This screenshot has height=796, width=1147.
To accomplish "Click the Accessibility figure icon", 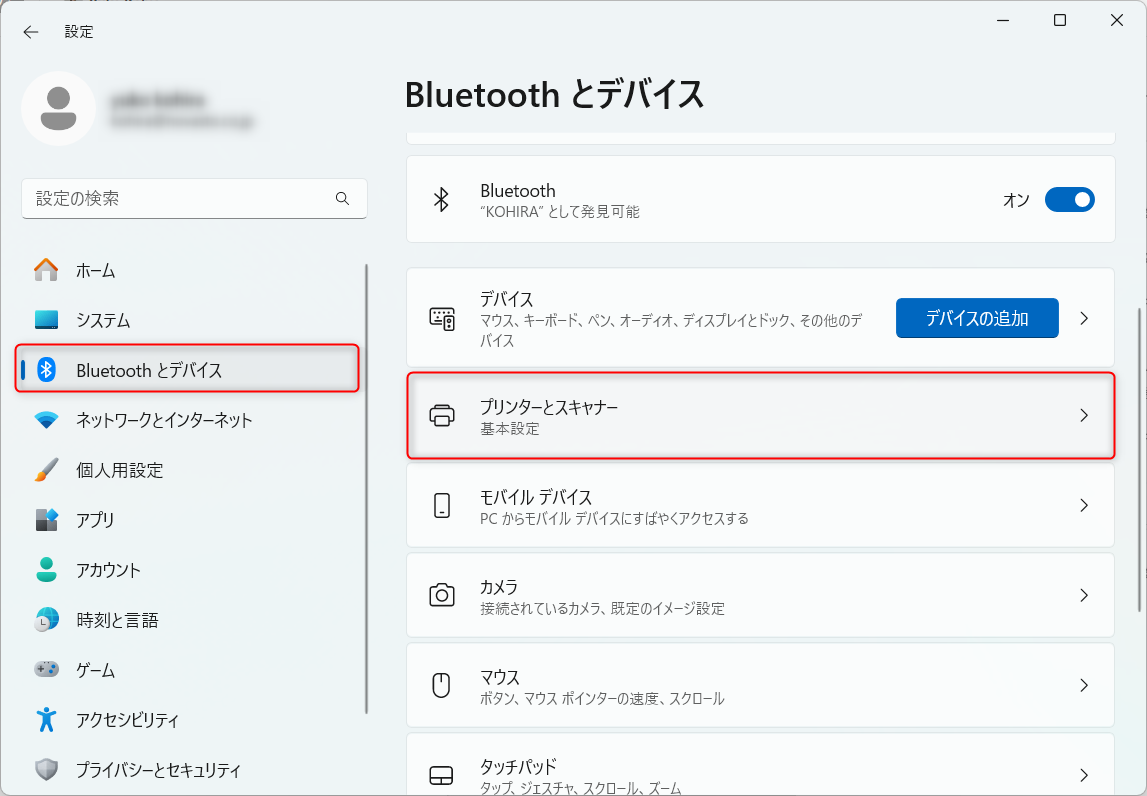I will click(x=46, y=720).
